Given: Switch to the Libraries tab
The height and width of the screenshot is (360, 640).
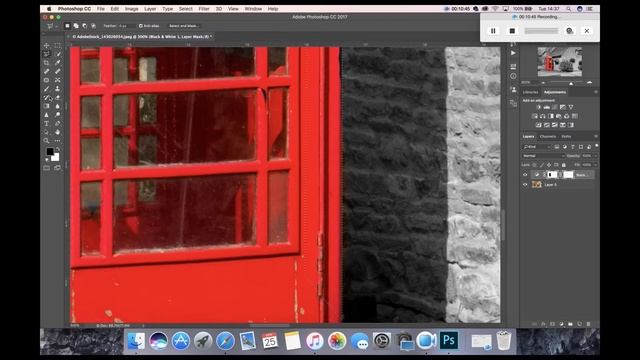Looking at the screenshot, I should pos(530,92).
